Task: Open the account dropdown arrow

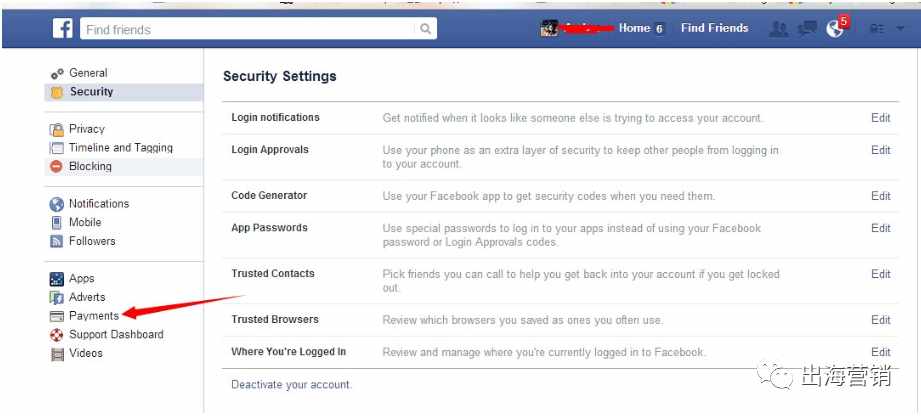Action: click(x=900, y=29)
